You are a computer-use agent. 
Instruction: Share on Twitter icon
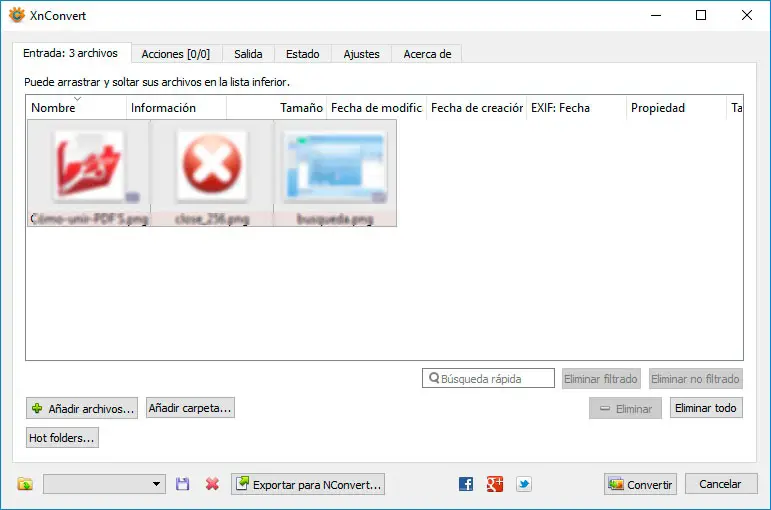(x=524, y=484)
